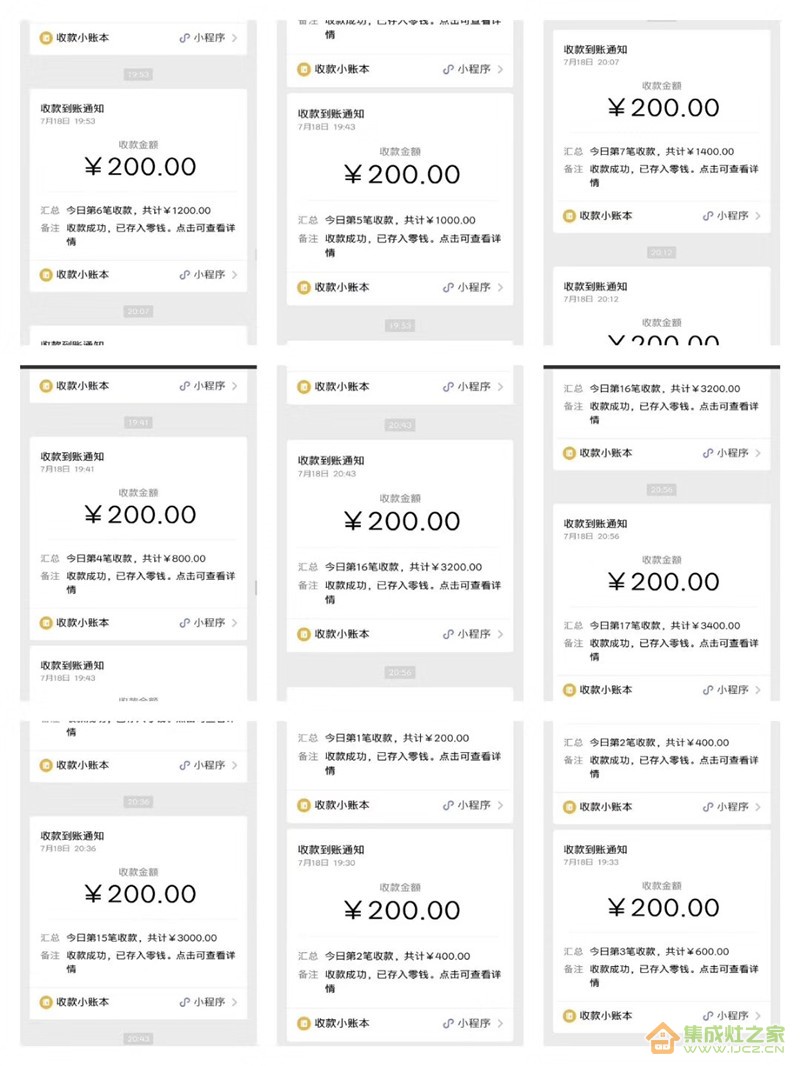Viewport: 800px width, 1066px height.
Task: Expand chevron arrow beside 小程序 under ¥1200.00 card
Action: pos(234,275)
